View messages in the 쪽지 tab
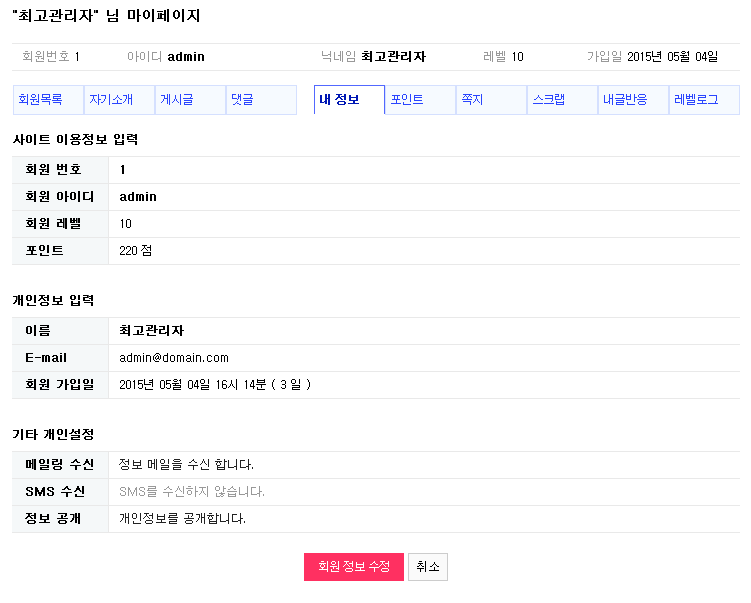Viewport: 751px width, 603px height. [472, 100]
